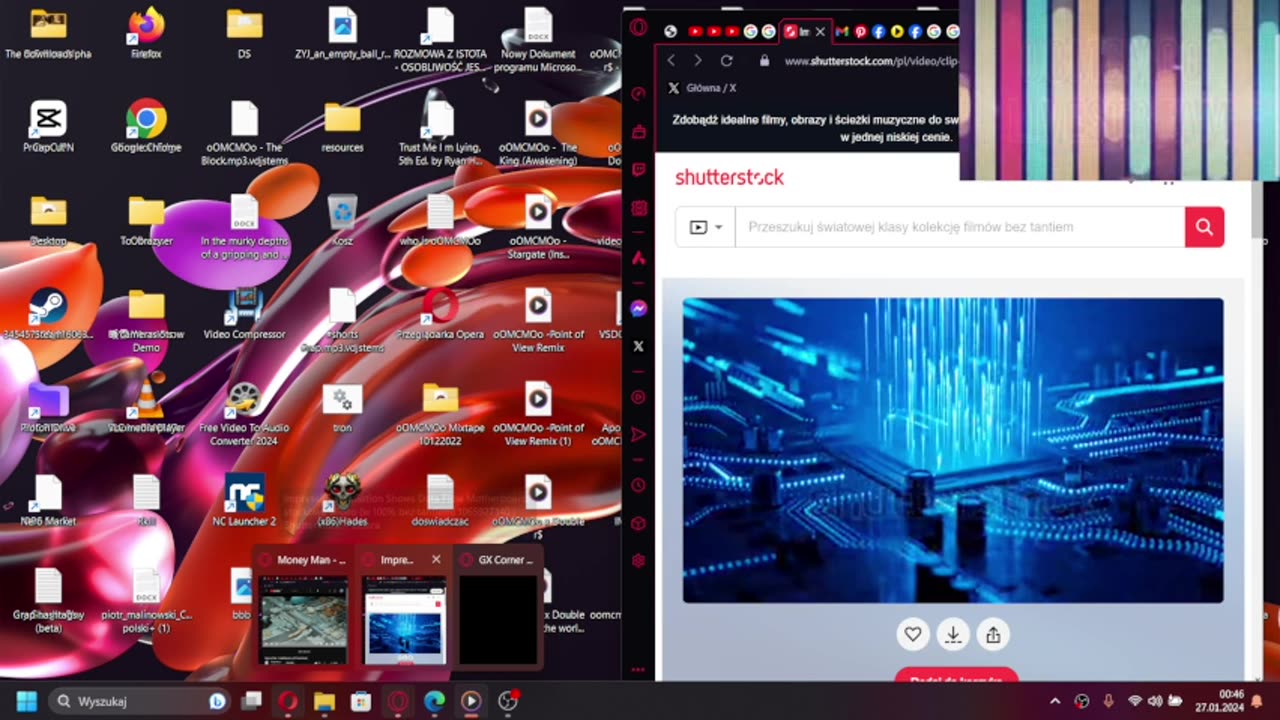Like the clip with the heart button
This screenshot has width=1280, height=720.
coord(912,634)
